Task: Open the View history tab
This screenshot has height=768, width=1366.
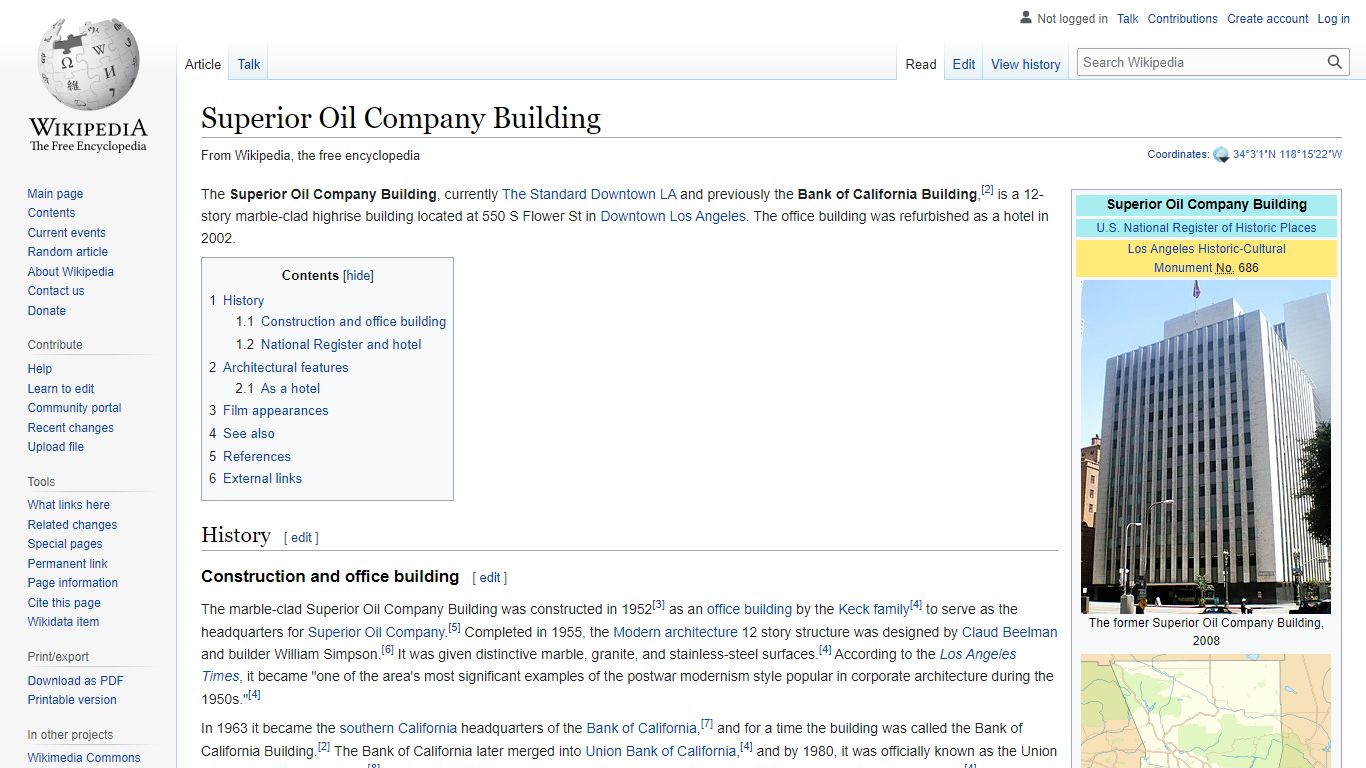Action: click(1026, 64)
